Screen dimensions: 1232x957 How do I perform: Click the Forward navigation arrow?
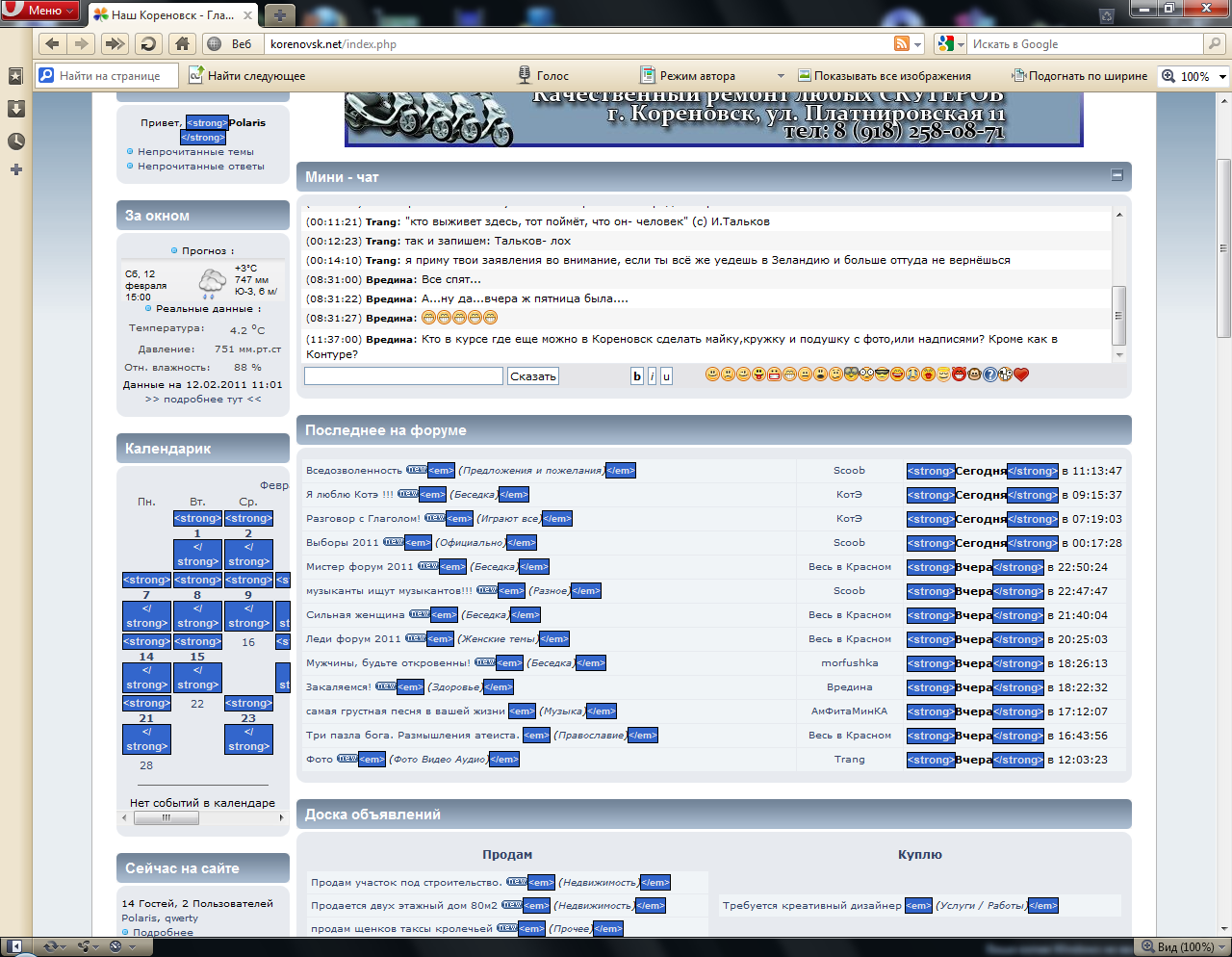point(82,43)
